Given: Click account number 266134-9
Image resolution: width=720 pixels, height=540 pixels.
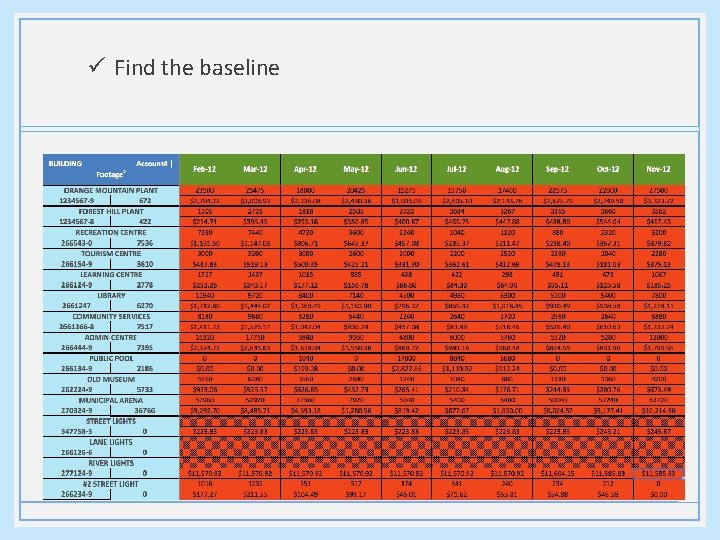Looking at the screenshot, I should (x=77, y=369).
